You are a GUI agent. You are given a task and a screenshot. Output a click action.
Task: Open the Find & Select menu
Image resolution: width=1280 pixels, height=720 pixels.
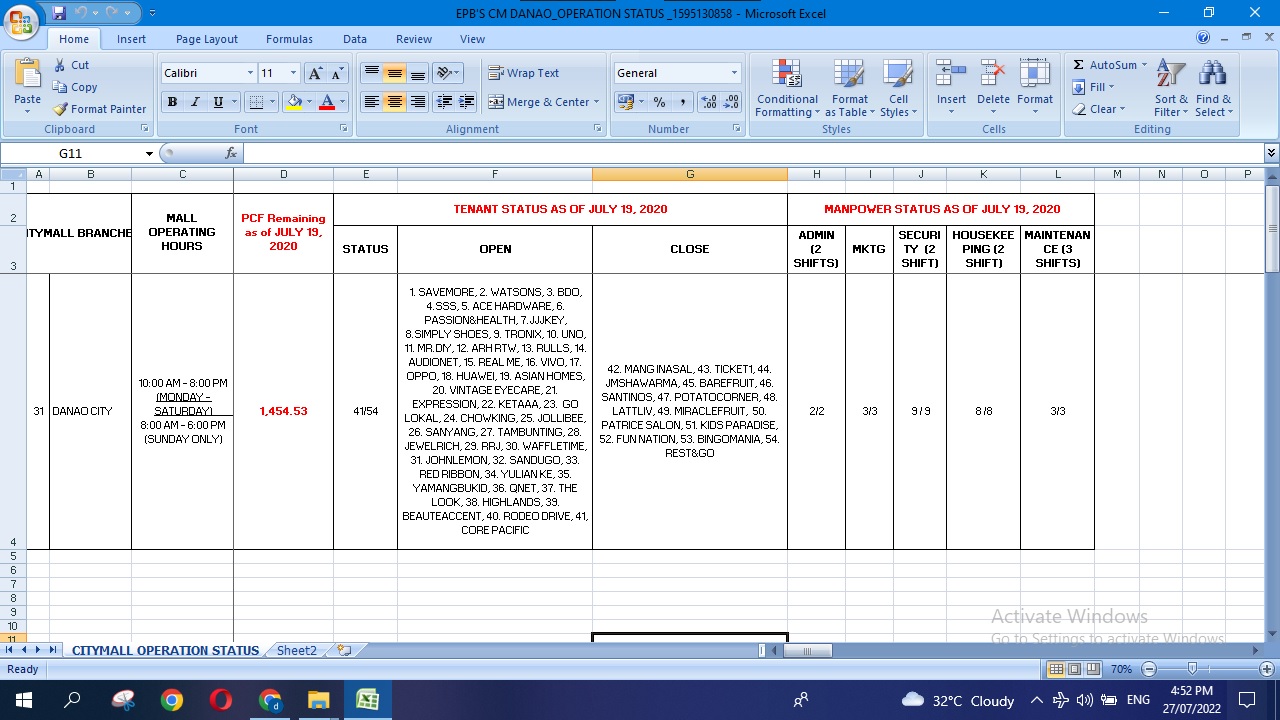(1213, 88)
